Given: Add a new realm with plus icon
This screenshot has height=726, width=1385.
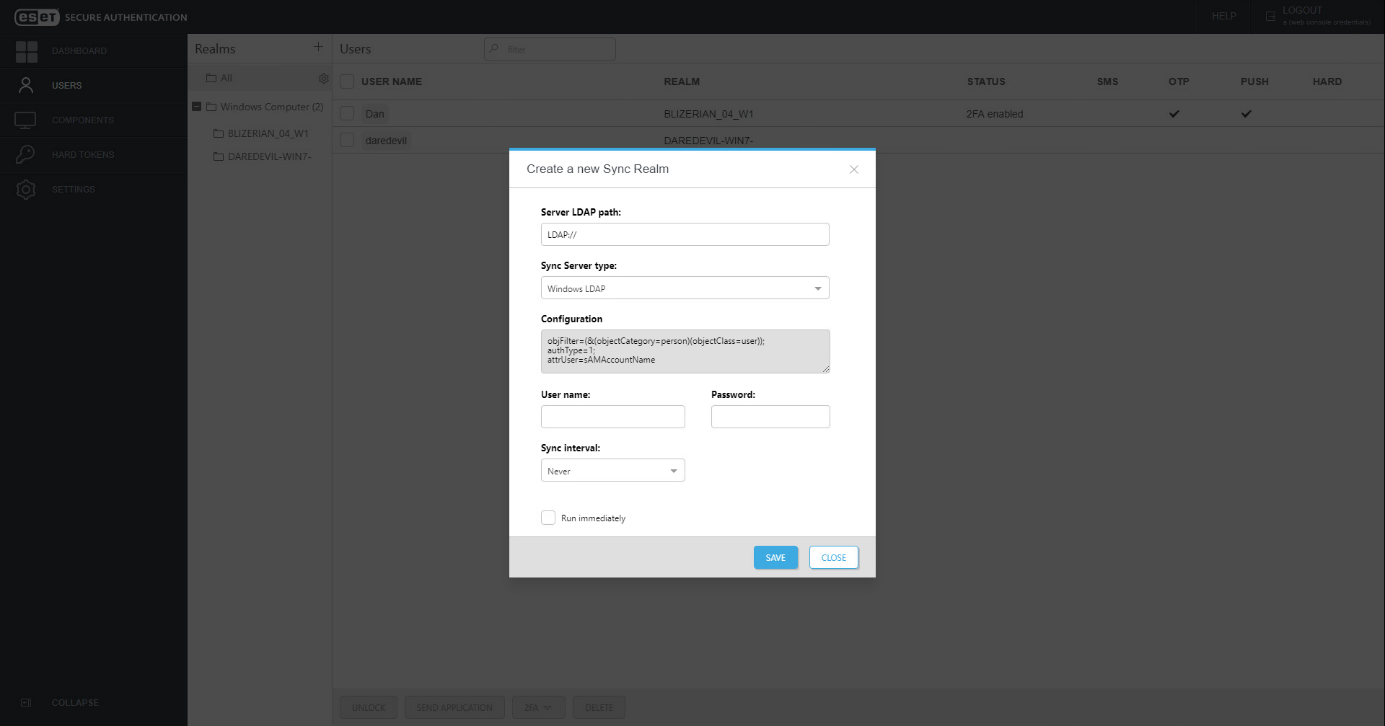Looking at the screenshot, I should coord(318,47).
